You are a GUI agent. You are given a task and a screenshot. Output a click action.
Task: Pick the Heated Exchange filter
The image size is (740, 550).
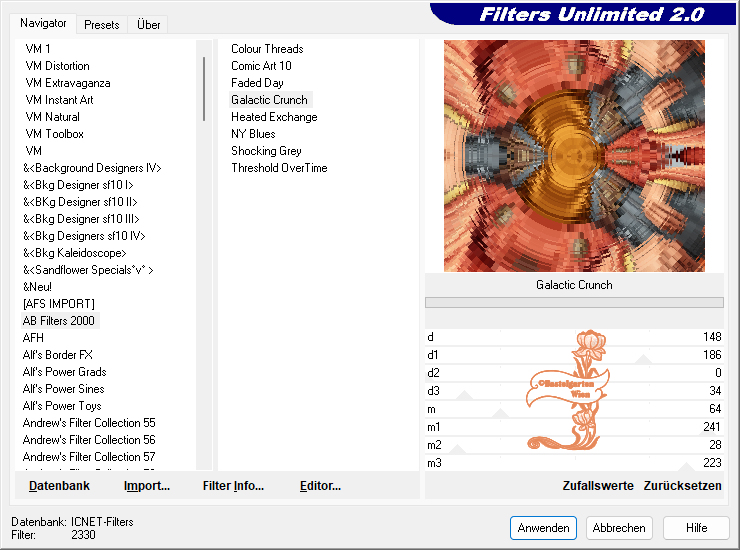(x=274, y=117)
